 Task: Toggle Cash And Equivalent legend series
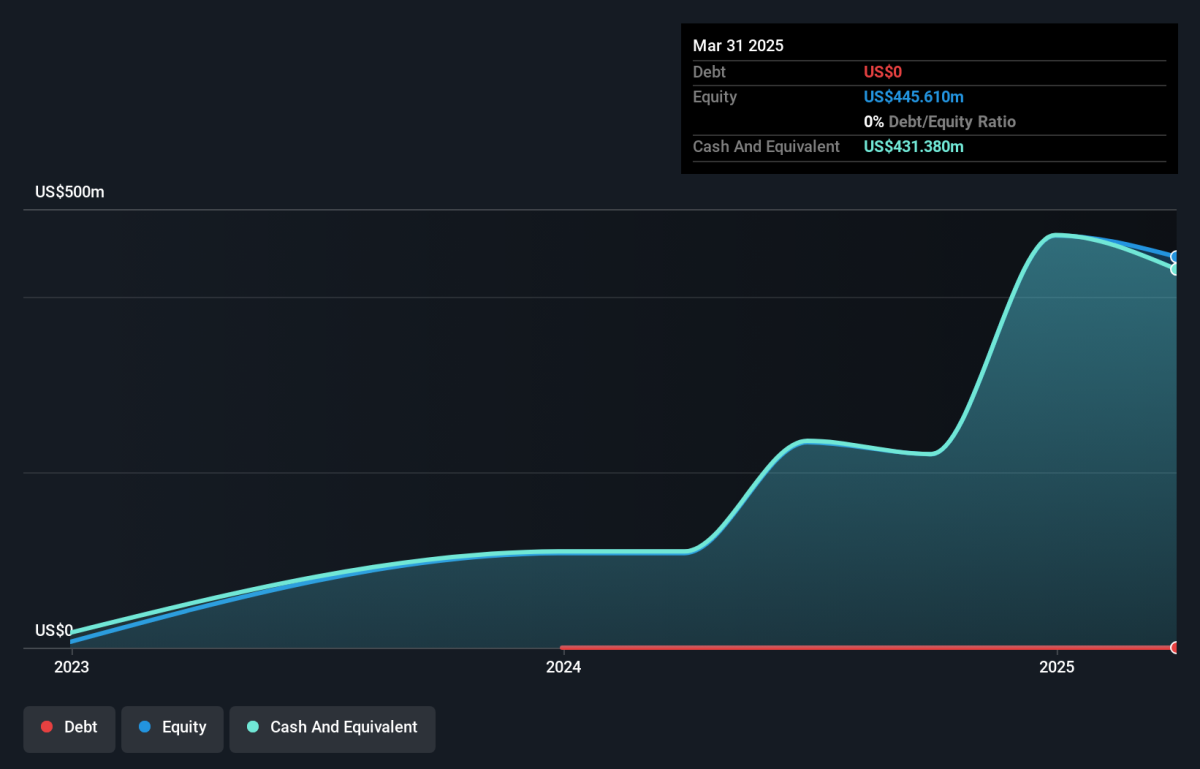click(332, 728)
